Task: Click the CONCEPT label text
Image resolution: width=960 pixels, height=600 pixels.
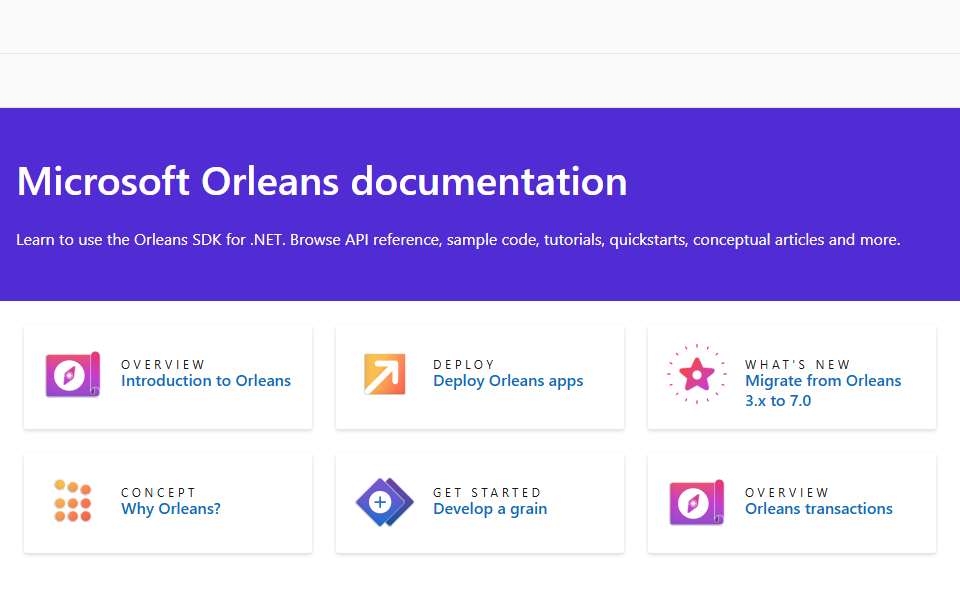Action: pos(159,492)
